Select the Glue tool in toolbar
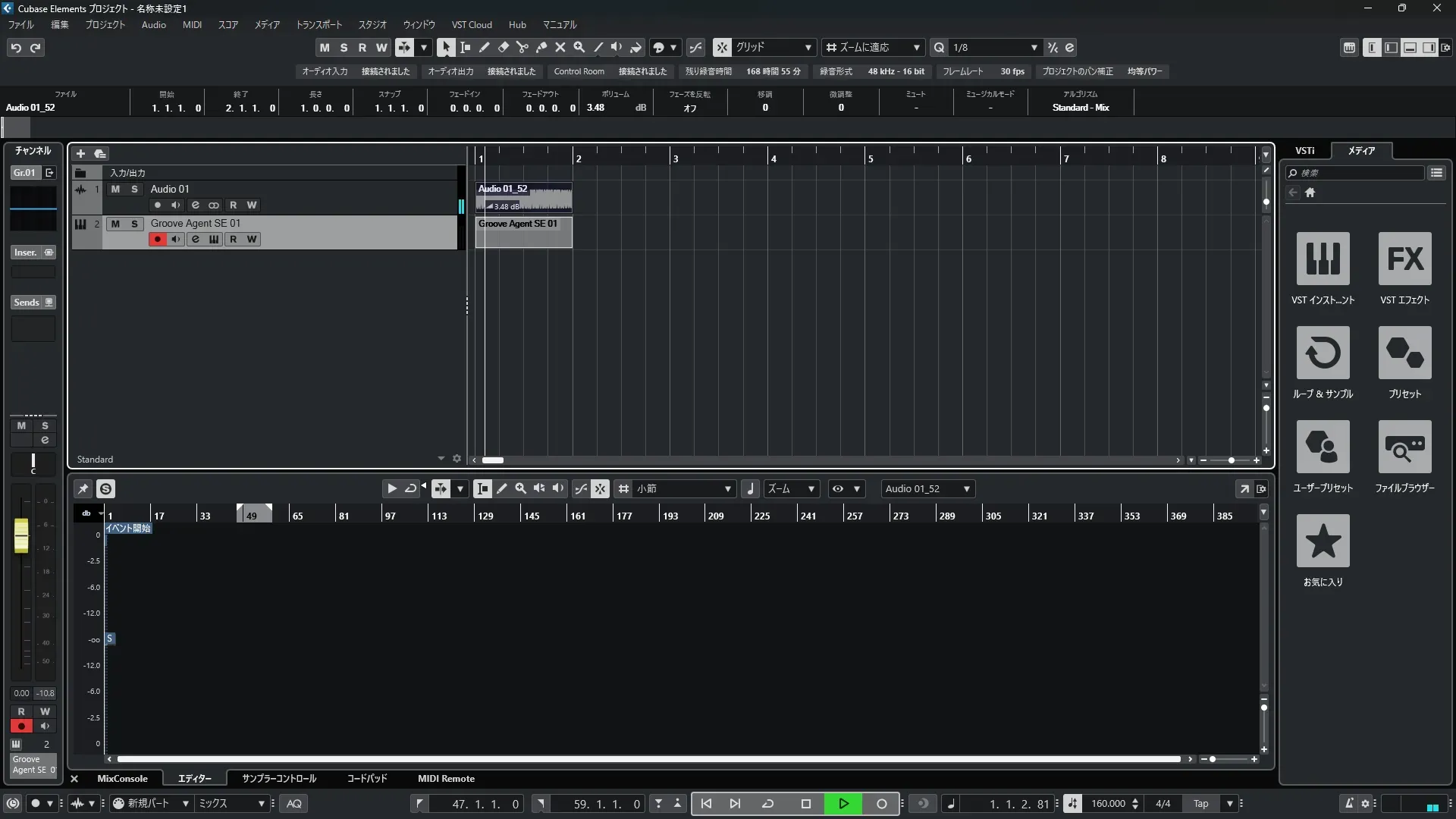The height and width of the screenshot is (819, 1456). [x=541, y=47]
